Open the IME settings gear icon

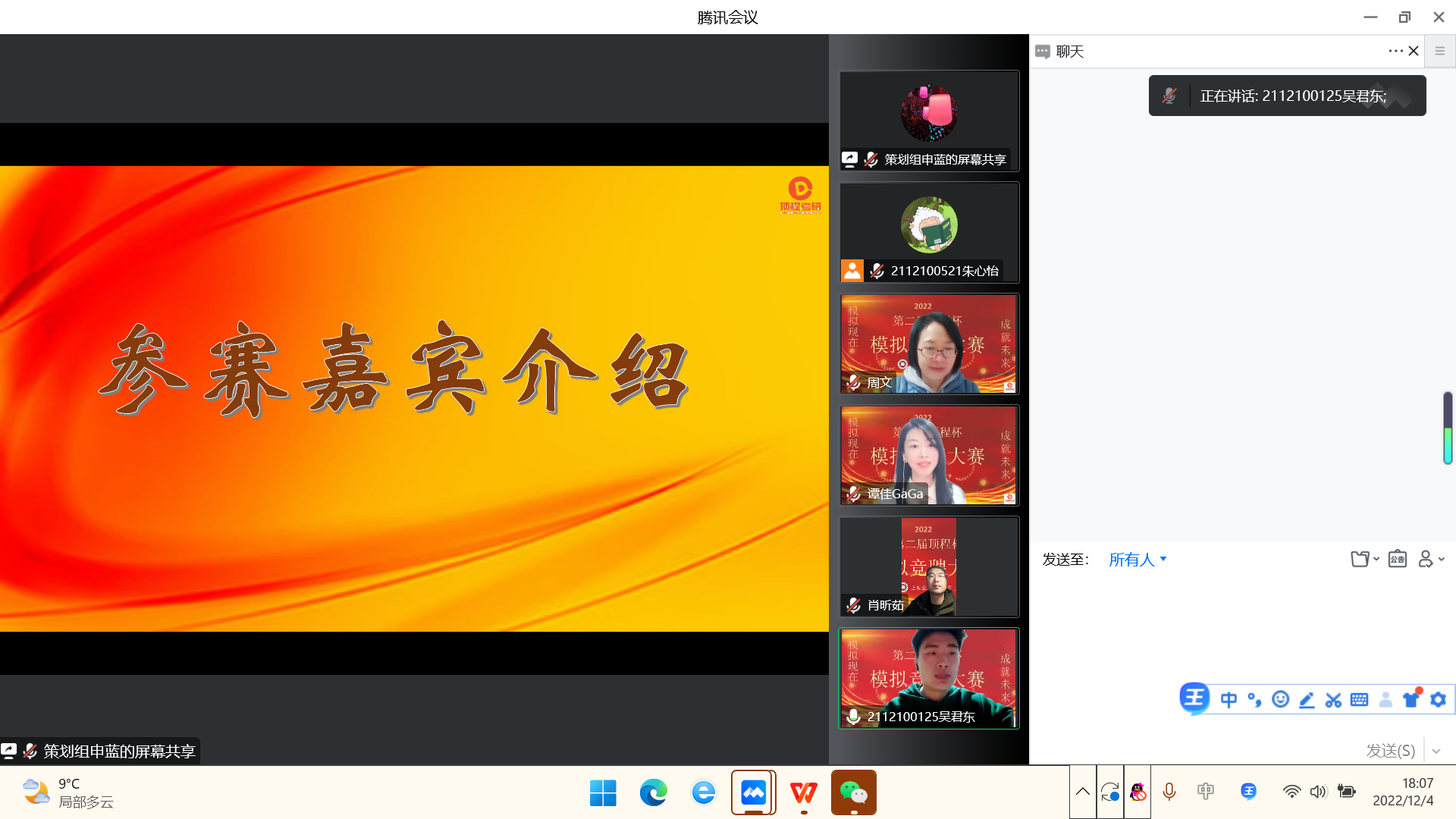coord(1438,699)
